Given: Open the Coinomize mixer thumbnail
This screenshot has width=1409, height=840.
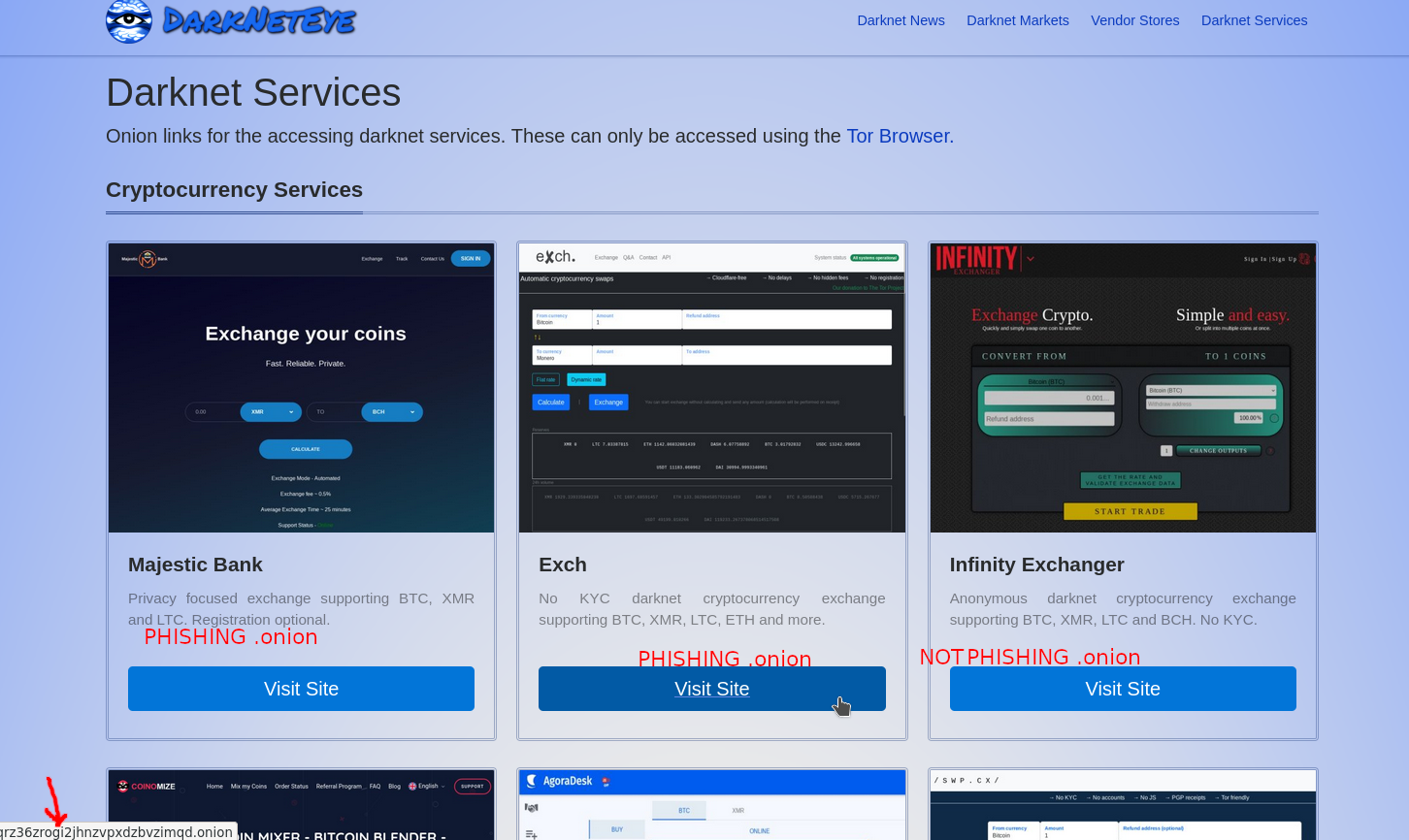Looking at the screenshot, I should click(302, 805).
